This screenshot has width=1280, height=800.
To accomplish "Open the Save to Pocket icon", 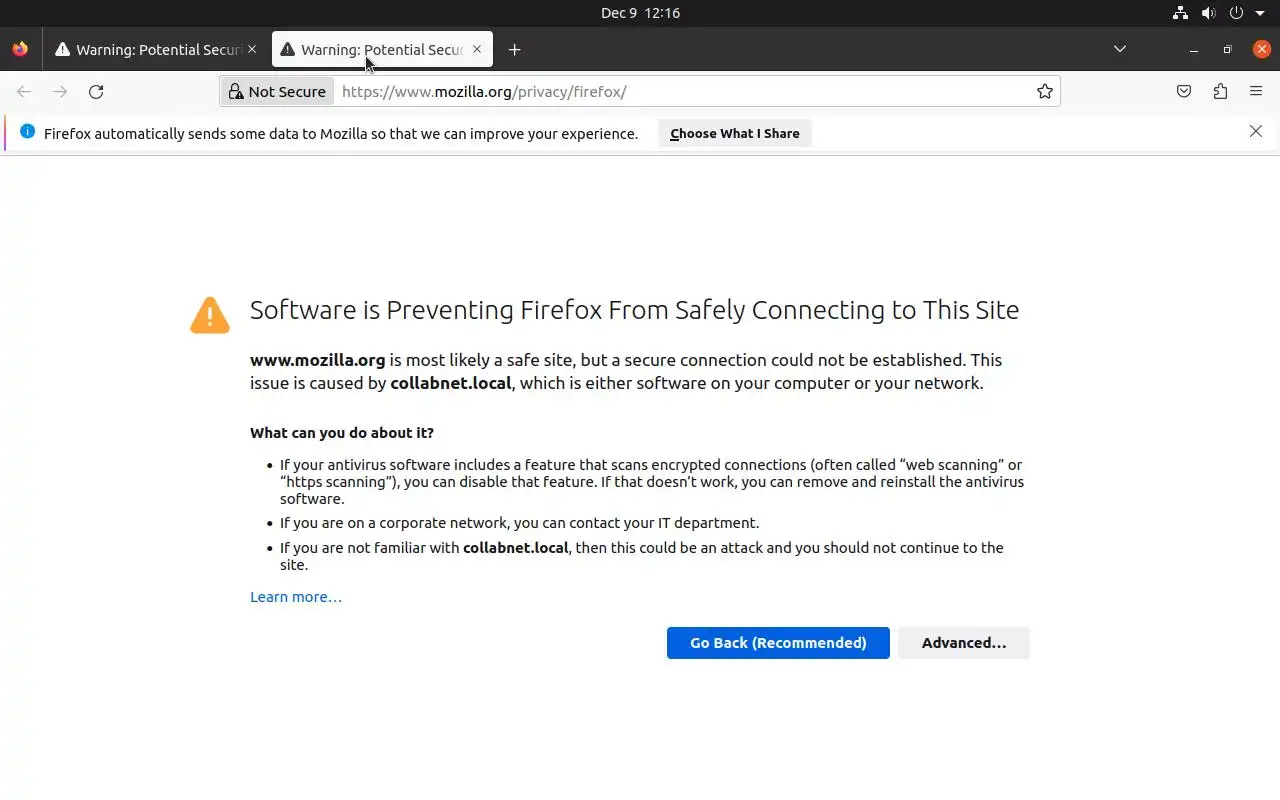I will 1184,92.
